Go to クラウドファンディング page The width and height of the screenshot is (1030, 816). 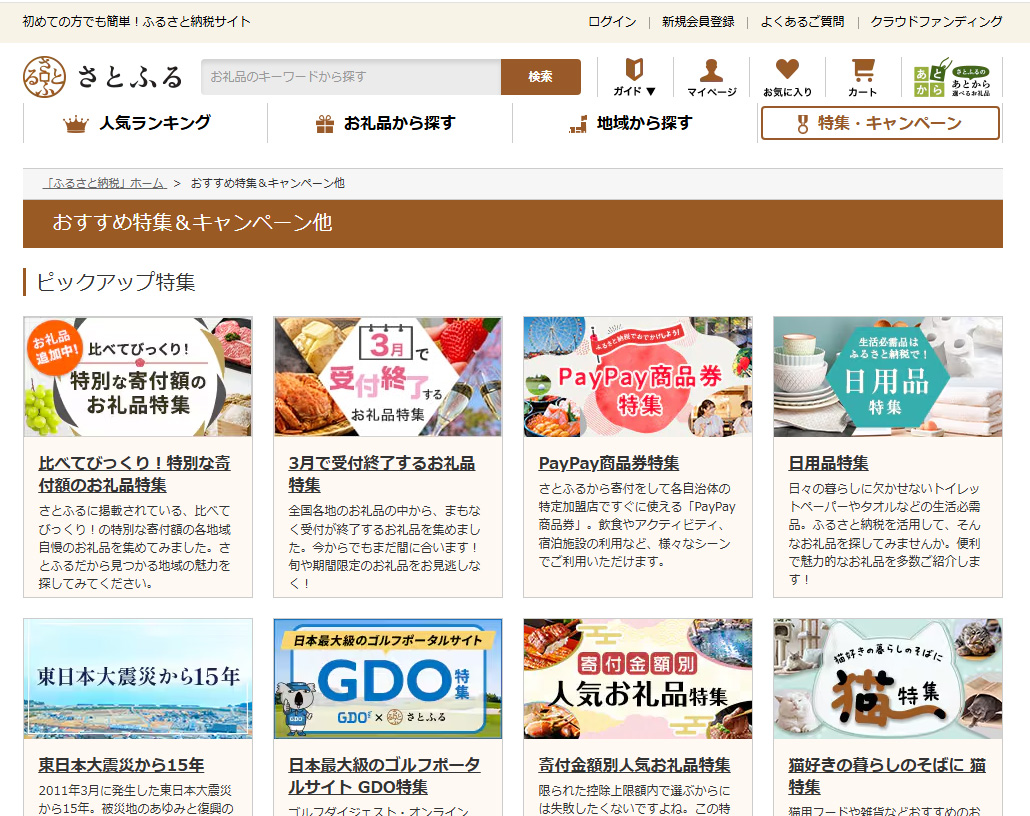936,21
